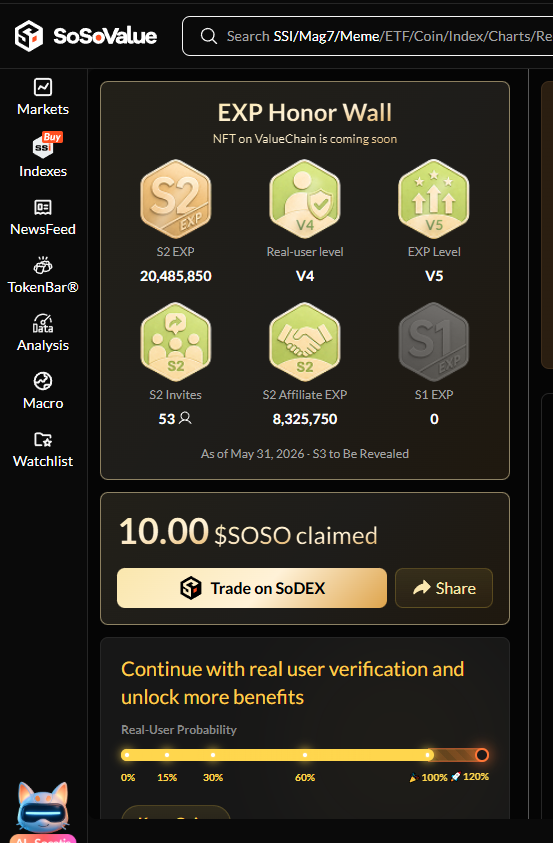Click the 10.00 $SOSO claimed amount
Viewport: 553px width, 843px height.
tap(248, 533)
